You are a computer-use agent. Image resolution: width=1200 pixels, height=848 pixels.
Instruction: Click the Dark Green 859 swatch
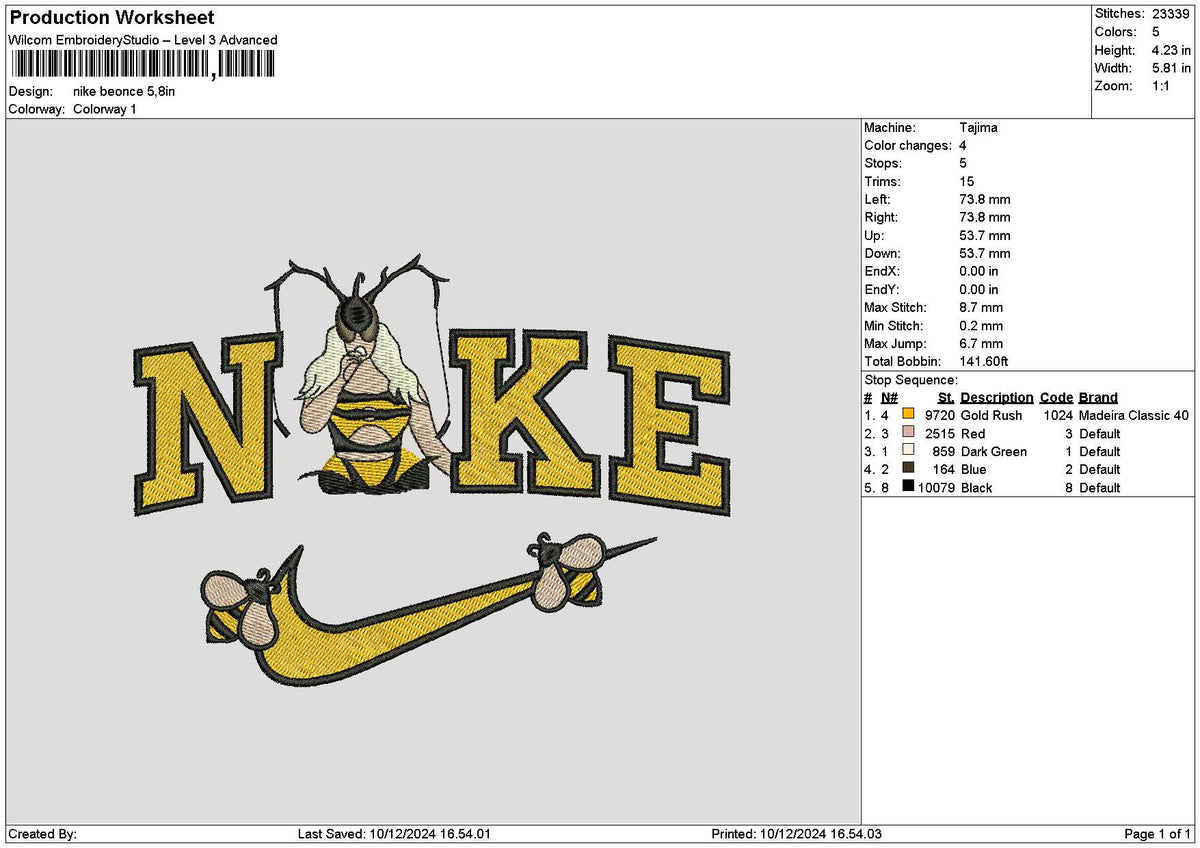pyautogui.click(x=908, y=451)
